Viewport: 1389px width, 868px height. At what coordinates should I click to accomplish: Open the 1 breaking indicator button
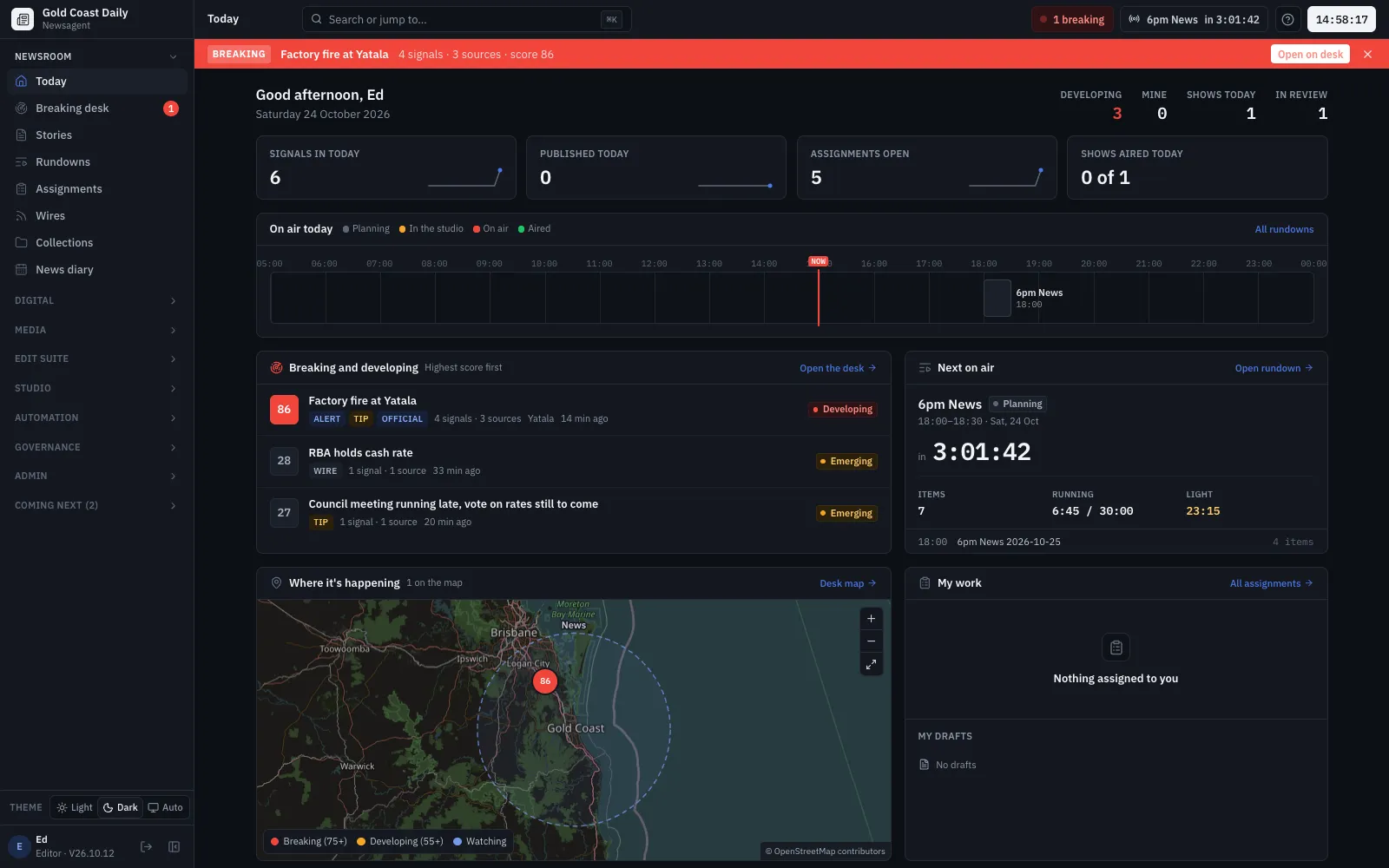coord(1072,19)
